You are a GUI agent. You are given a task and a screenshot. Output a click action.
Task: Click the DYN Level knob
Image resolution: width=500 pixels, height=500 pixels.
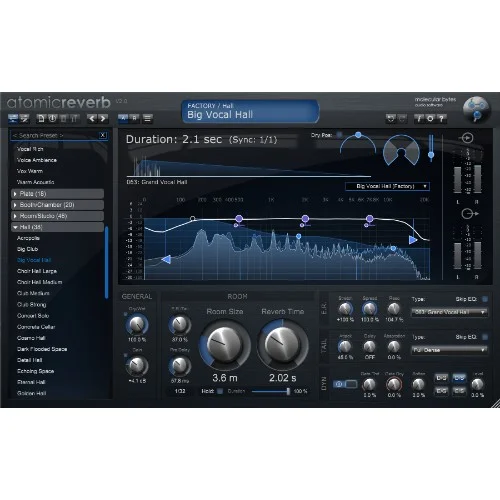[477, 385]
